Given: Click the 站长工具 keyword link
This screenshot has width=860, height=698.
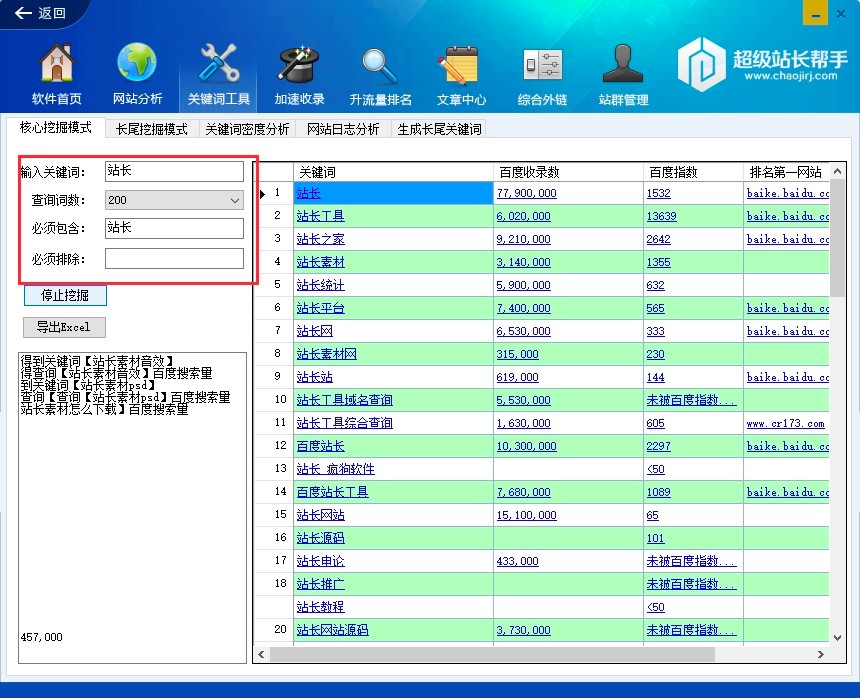Looking at the screenshot, I should (x=320, y=216).
